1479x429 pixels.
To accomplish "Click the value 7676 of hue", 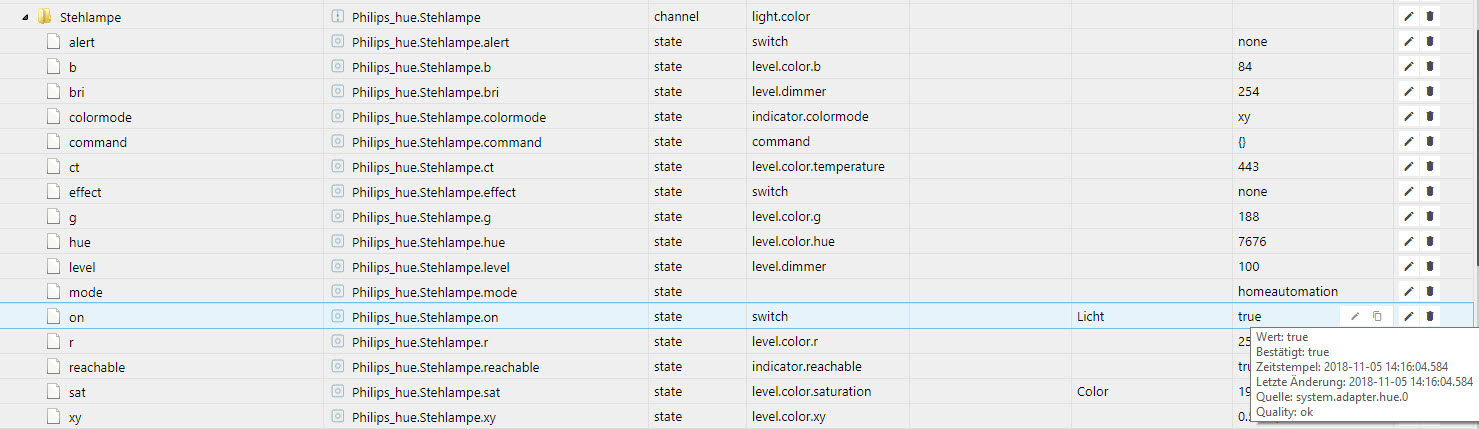I will pyautogui.click(x=1252, y=242).
